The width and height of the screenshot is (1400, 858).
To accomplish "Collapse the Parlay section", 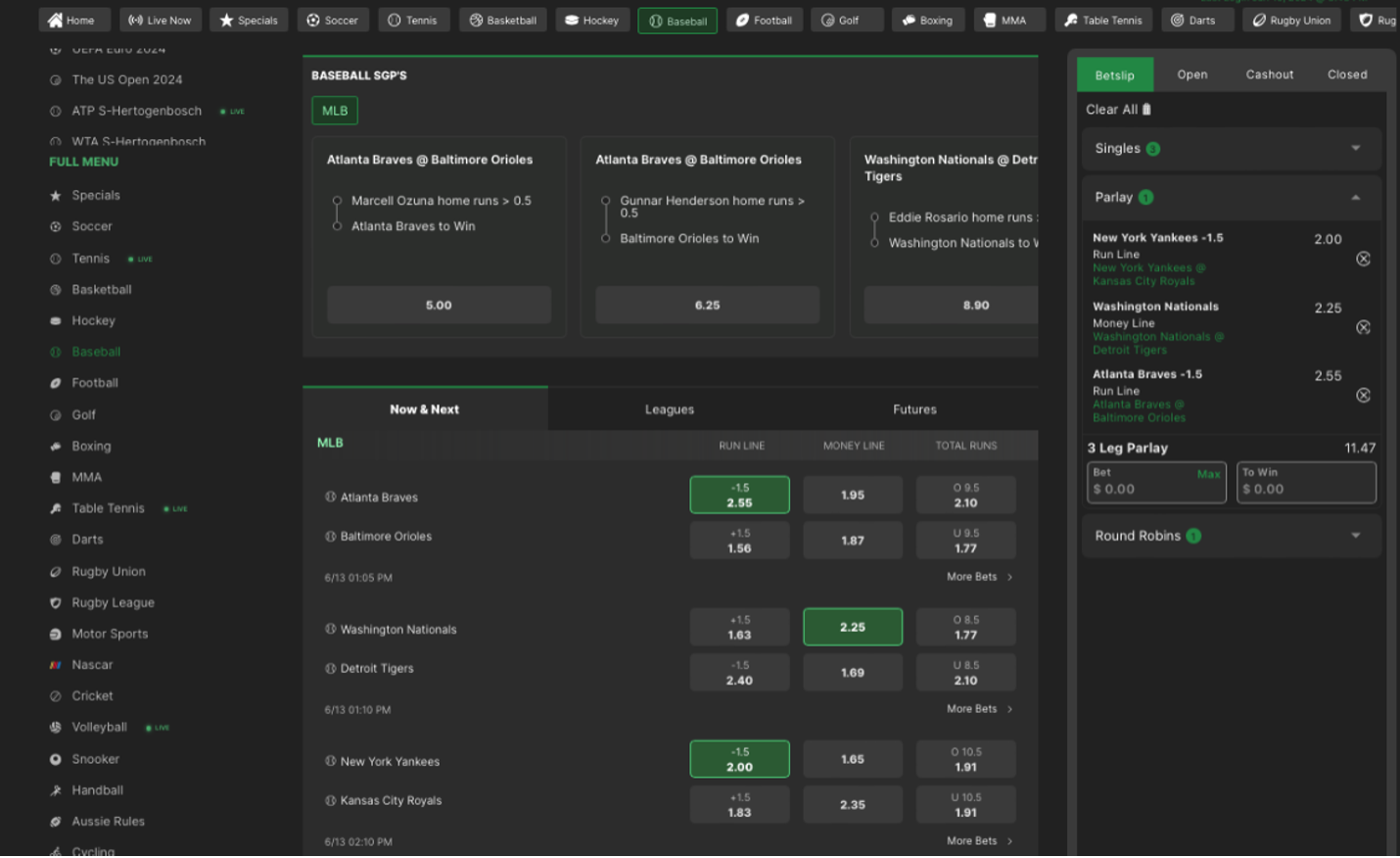I will click(1232, 198).
